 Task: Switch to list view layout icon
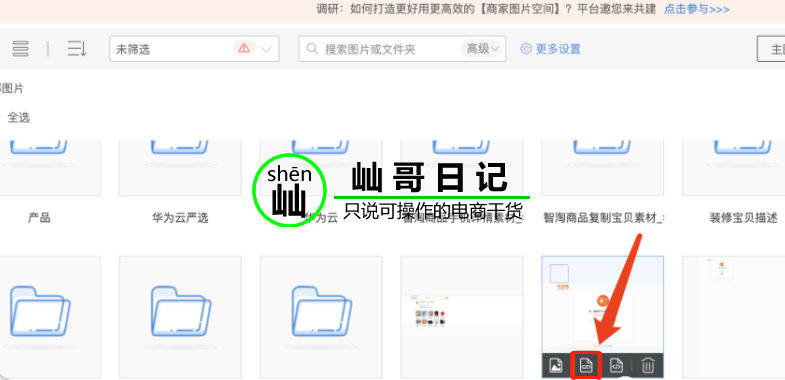coord(21,49)
